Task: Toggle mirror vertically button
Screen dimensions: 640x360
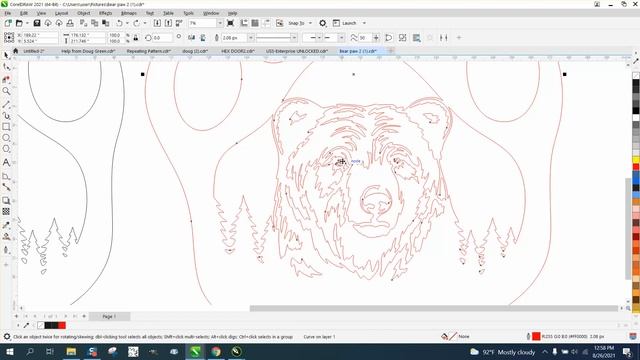Action: point(203,38)
